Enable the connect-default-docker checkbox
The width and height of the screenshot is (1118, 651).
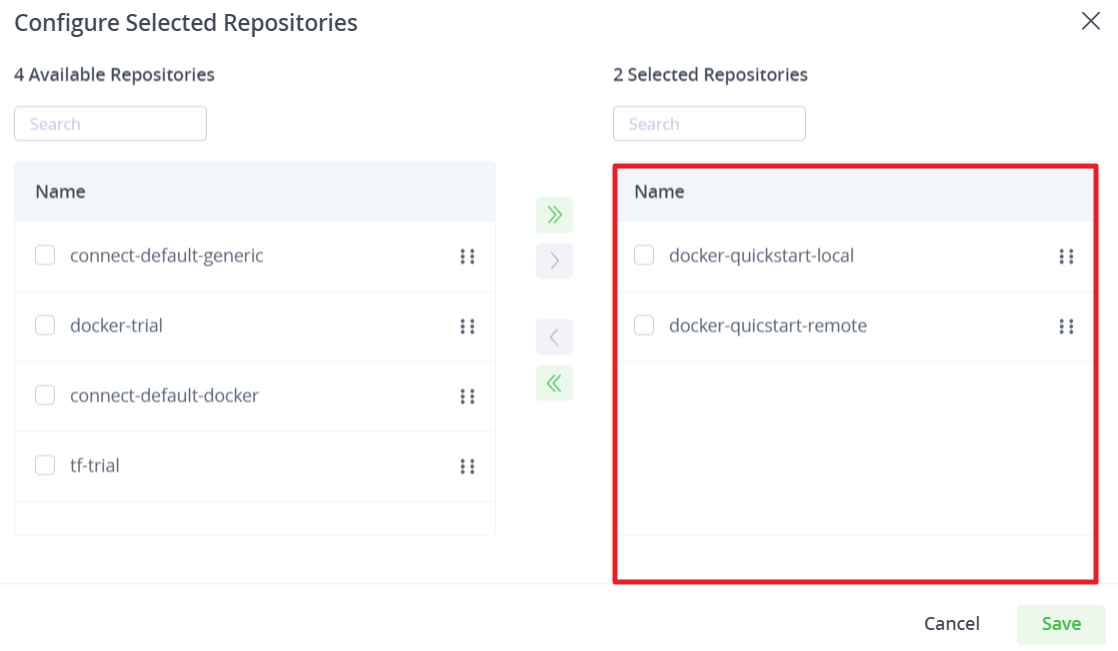click(x=45, y=395)
